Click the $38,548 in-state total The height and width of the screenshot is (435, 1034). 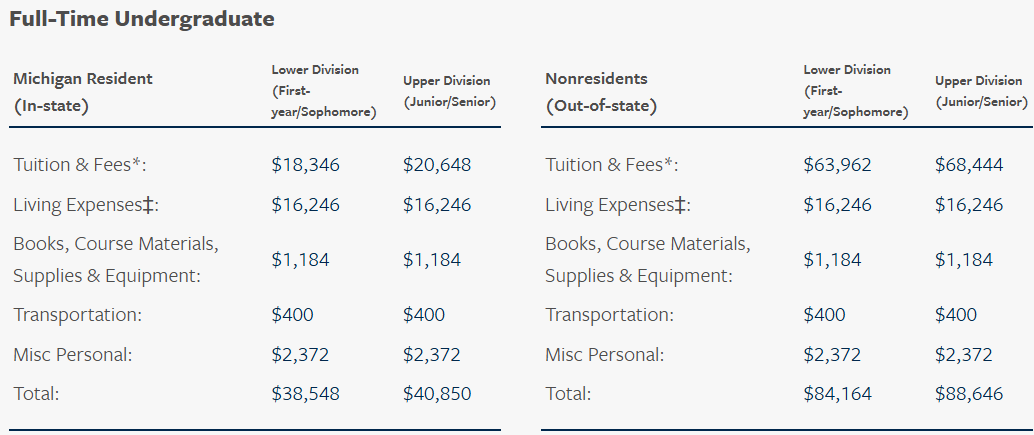tap(305, 394)
